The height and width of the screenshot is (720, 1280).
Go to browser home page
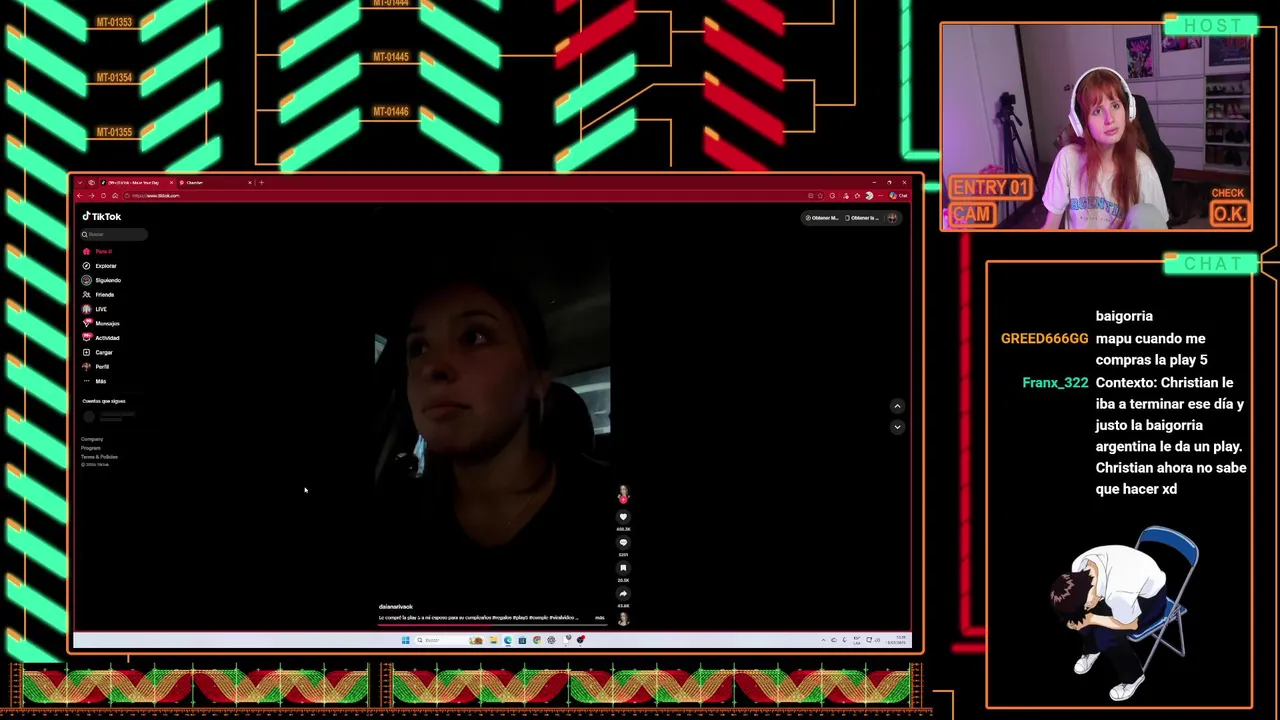(115, 196)
